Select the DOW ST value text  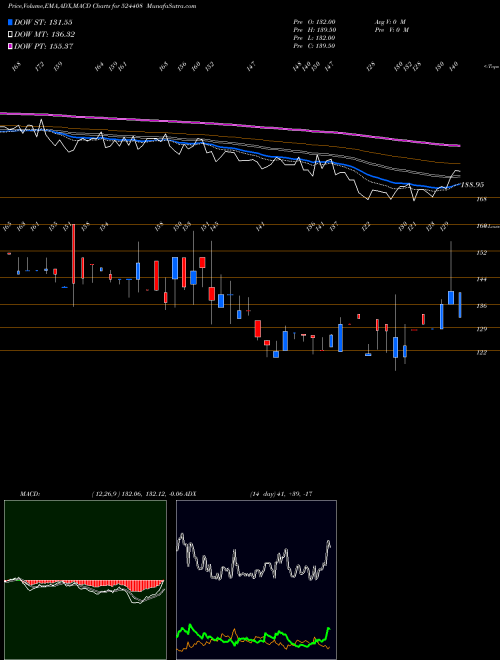point(61,22)
